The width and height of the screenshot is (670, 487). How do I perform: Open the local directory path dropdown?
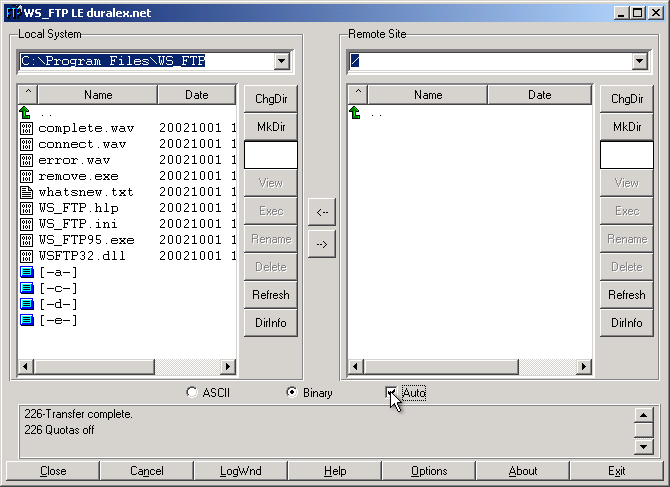coord(281,62)
